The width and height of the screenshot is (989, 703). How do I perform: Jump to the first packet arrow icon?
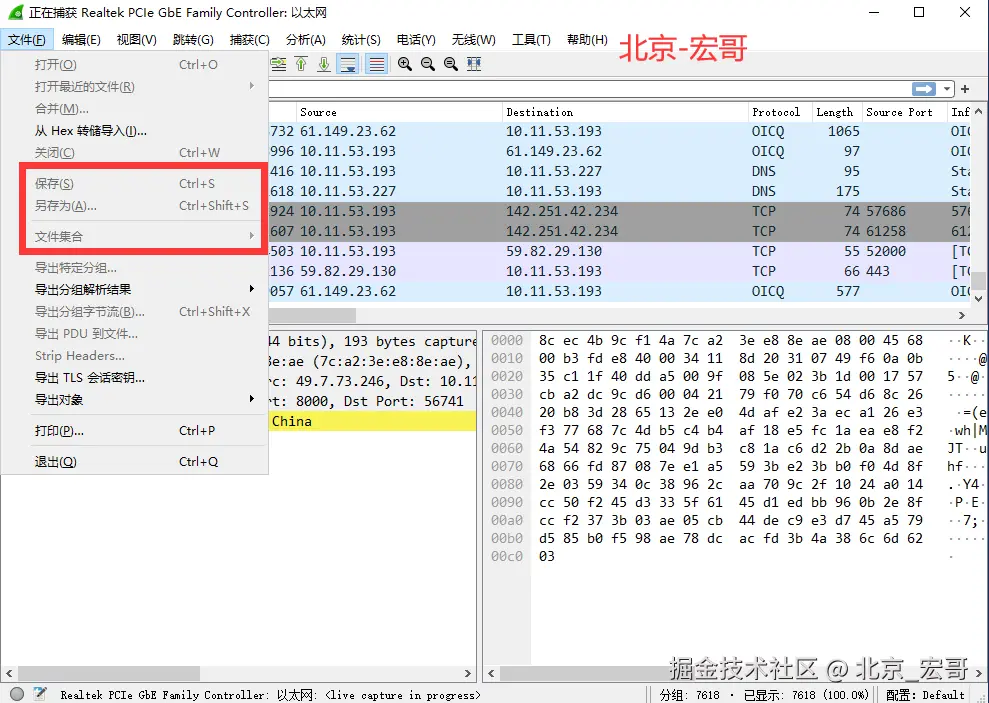pos(301,64)
